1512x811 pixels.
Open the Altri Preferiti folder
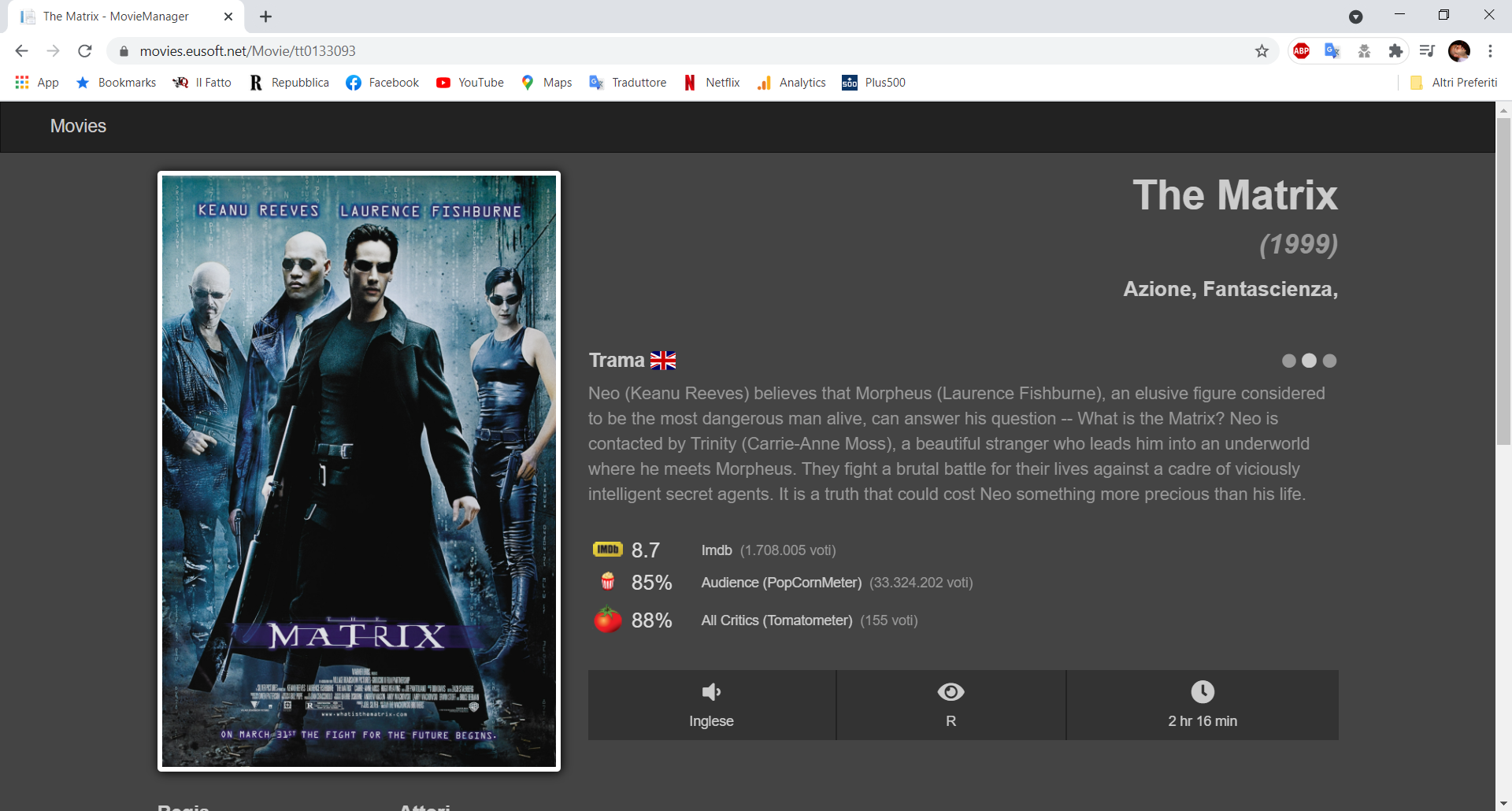click(x=1454, y=83)
